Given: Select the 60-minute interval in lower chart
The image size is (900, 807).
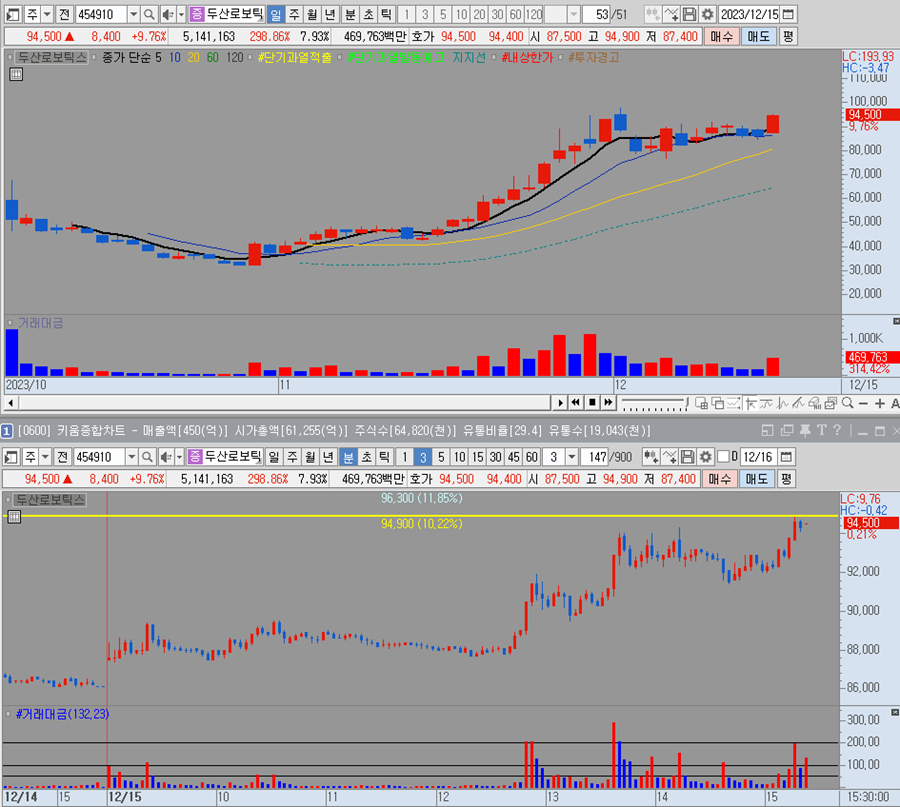Looking at the screenshot, I should [x=532, y=457].
